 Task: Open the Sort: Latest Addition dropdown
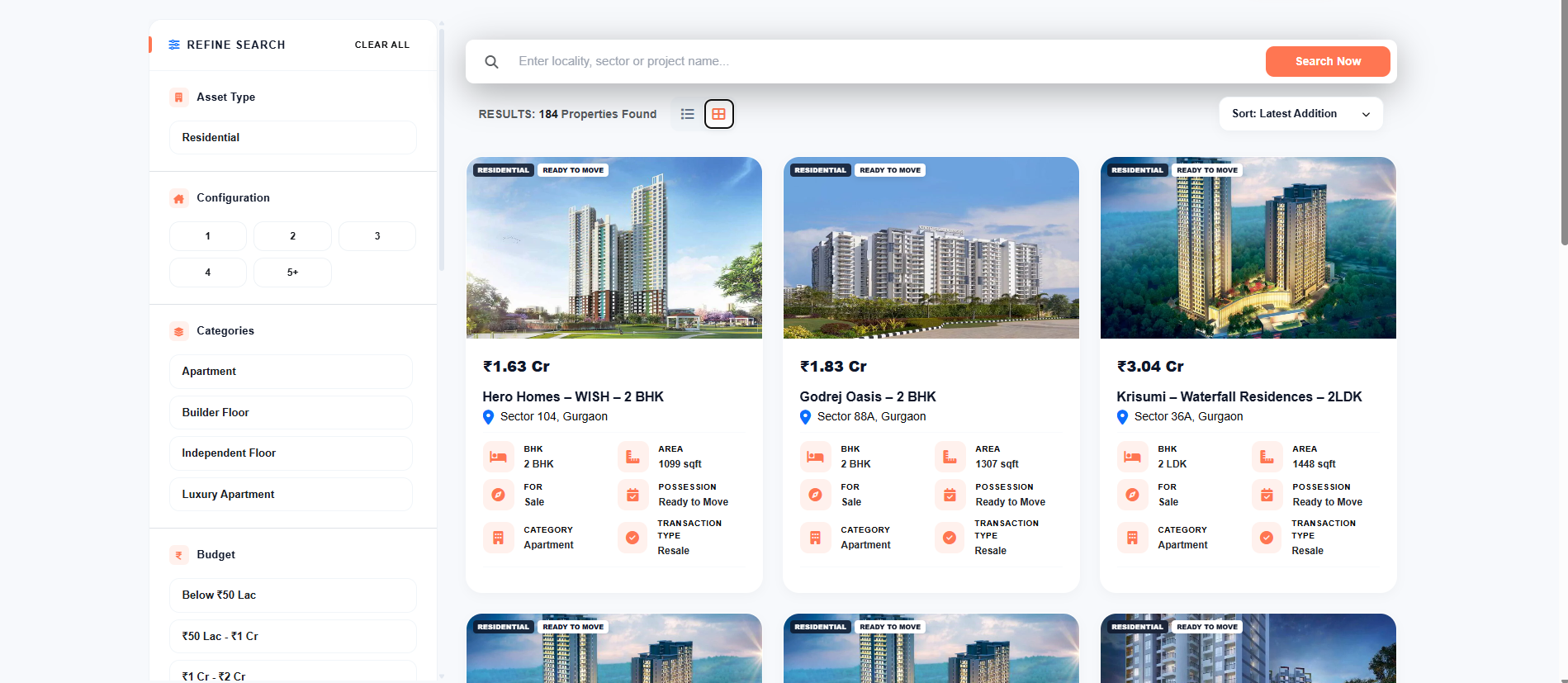1300,114
